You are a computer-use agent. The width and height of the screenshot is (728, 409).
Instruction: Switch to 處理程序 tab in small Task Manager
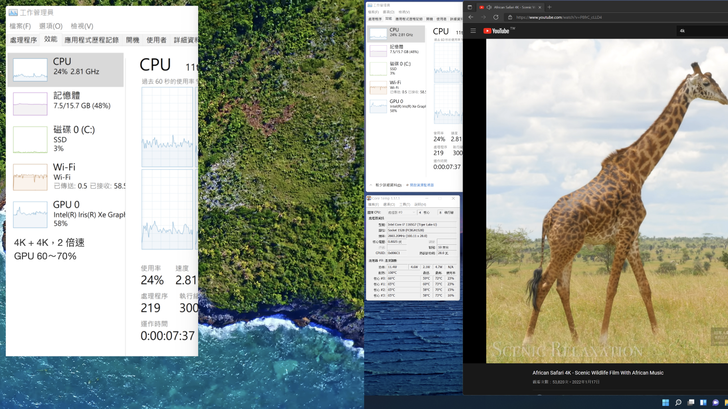(x=375, y=19)
